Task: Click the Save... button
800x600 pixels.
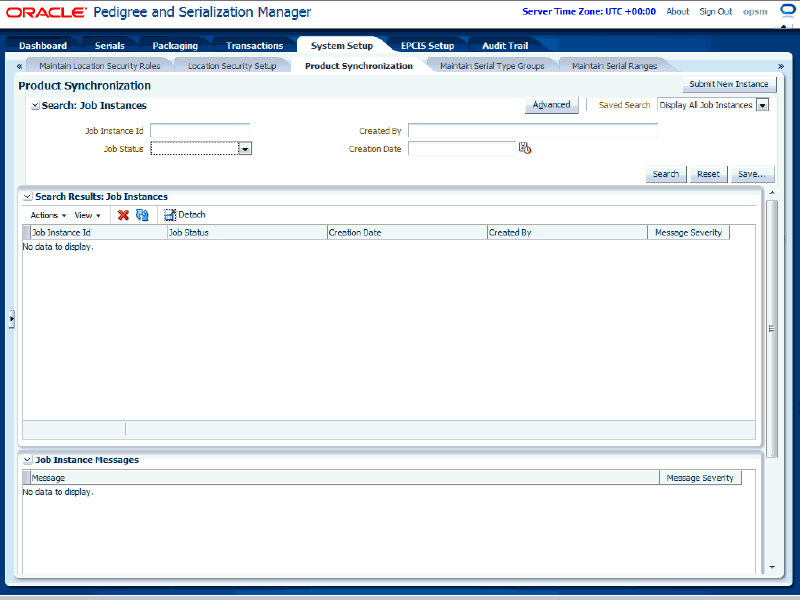Action: [752, 174]
